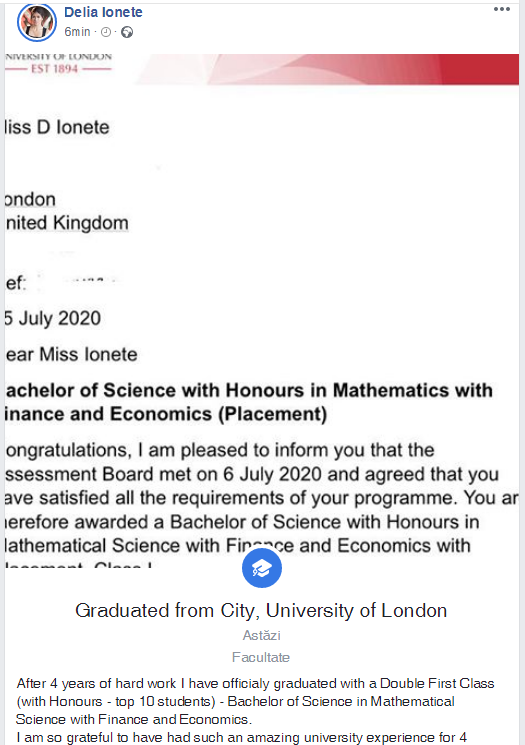This screenshot has height=745, width=525.
Task: Click the 5 July 2020 date in letter
Action: pyautogui.click(x=53, y=318)
